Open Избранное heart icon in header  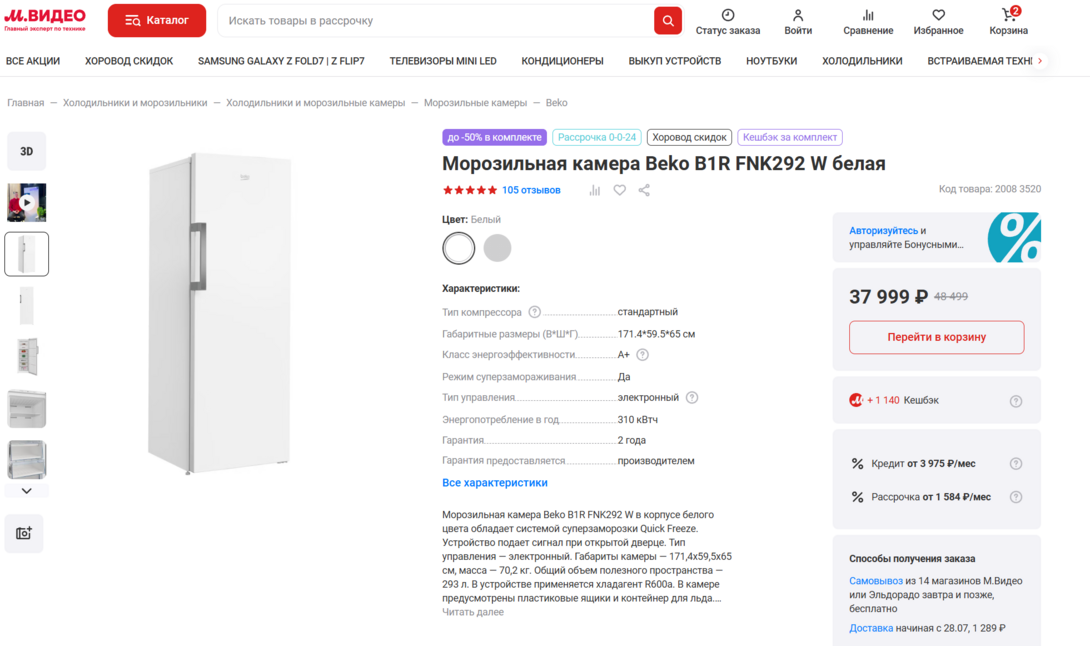[938, 15]
